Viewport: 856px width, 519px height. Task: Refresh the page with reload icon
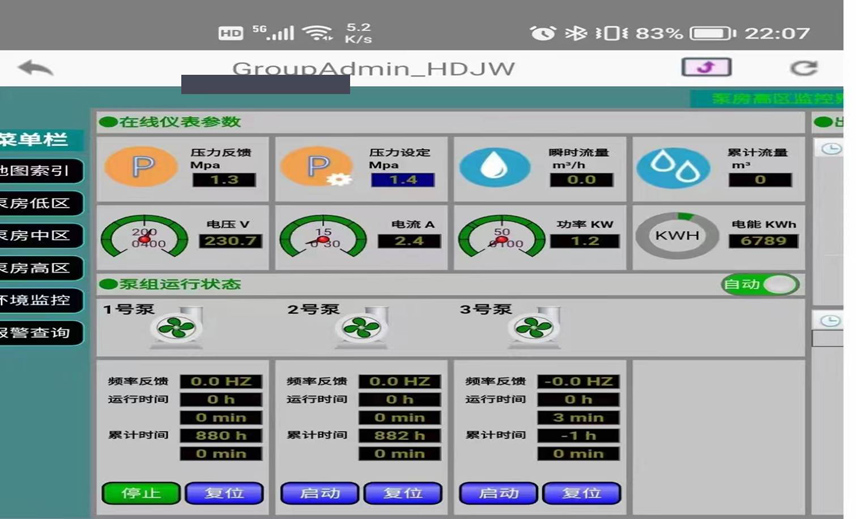(x=803, y=68)
